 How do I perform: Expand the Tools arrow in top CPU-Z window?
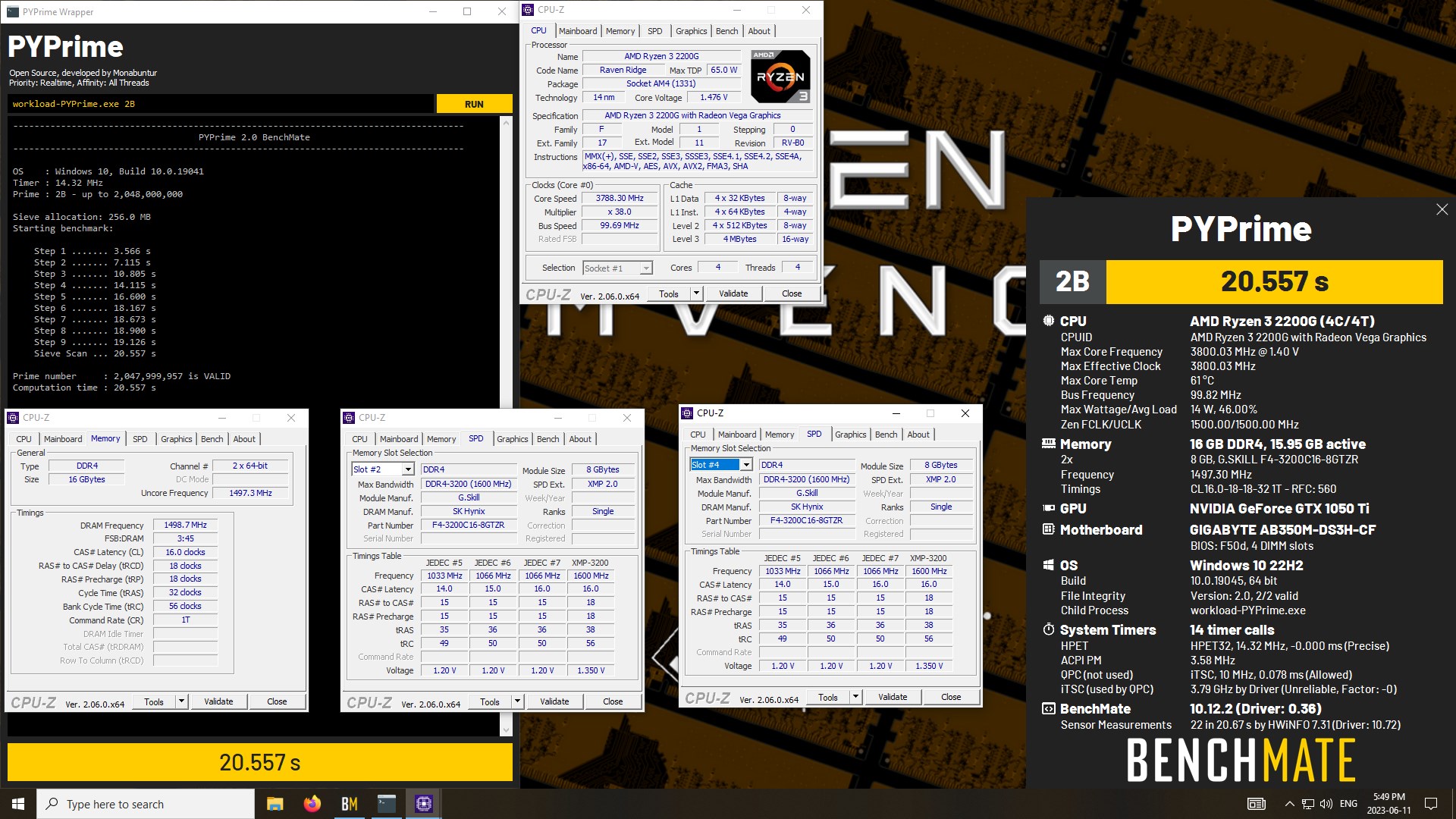(696, 293)
